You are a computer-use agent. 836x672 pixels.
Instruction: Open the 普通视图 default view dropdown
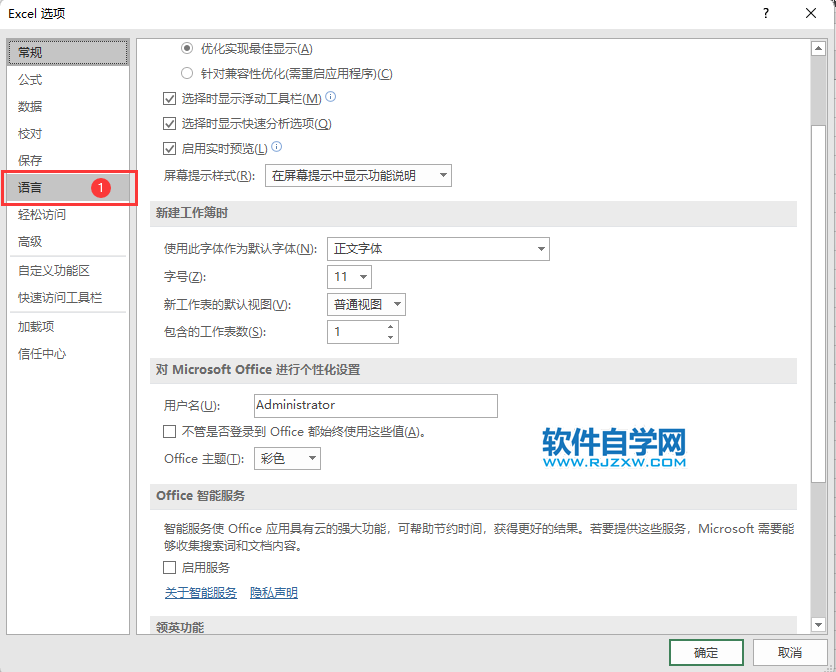point(366,305)
